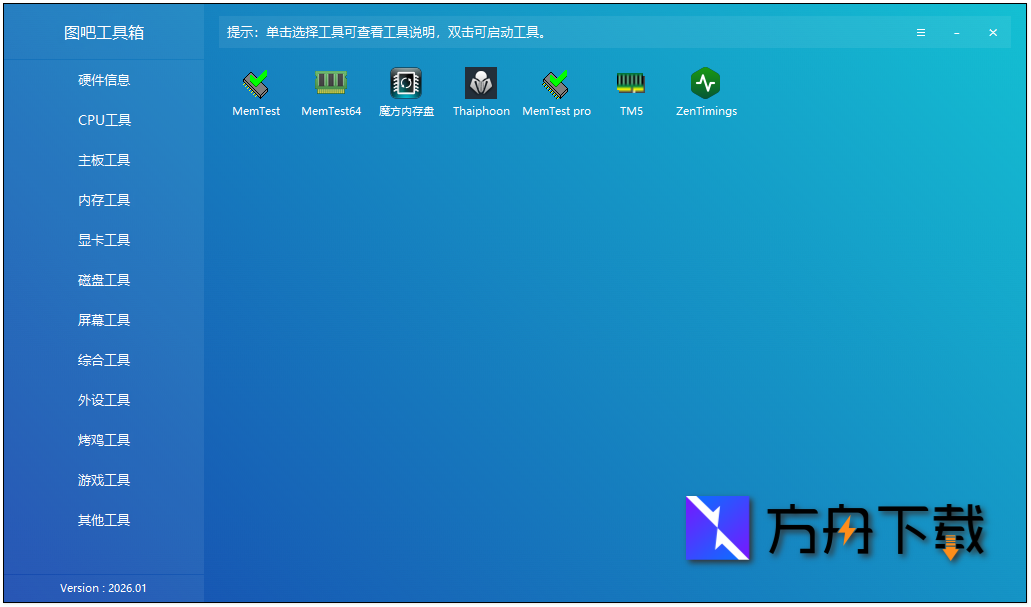Open 屏幕工具 from sidebar
The width and height of the screenshot is (1031, 607).
(x=103, y=320)
